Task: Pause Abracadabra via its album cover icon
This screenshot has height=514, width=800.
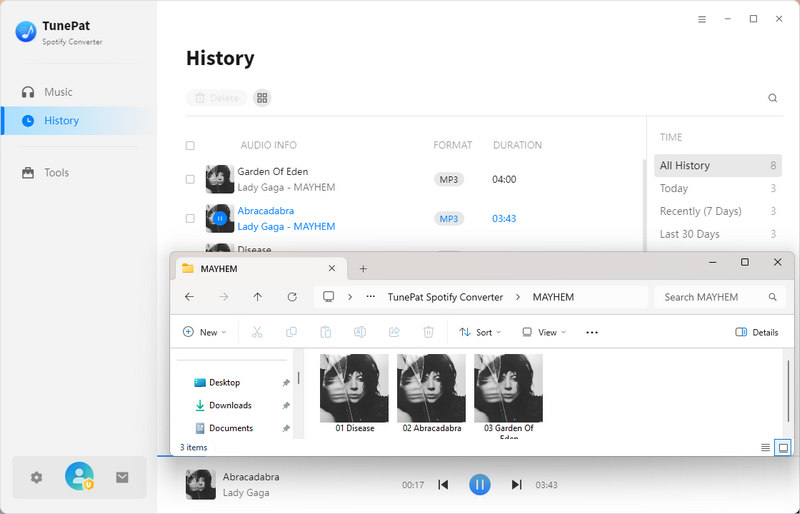Action: (x=219, y=218)
